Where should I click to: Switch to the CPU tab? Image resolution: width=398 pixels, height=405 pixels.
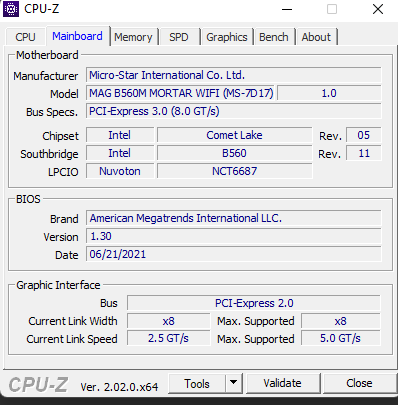click(25, 37)
